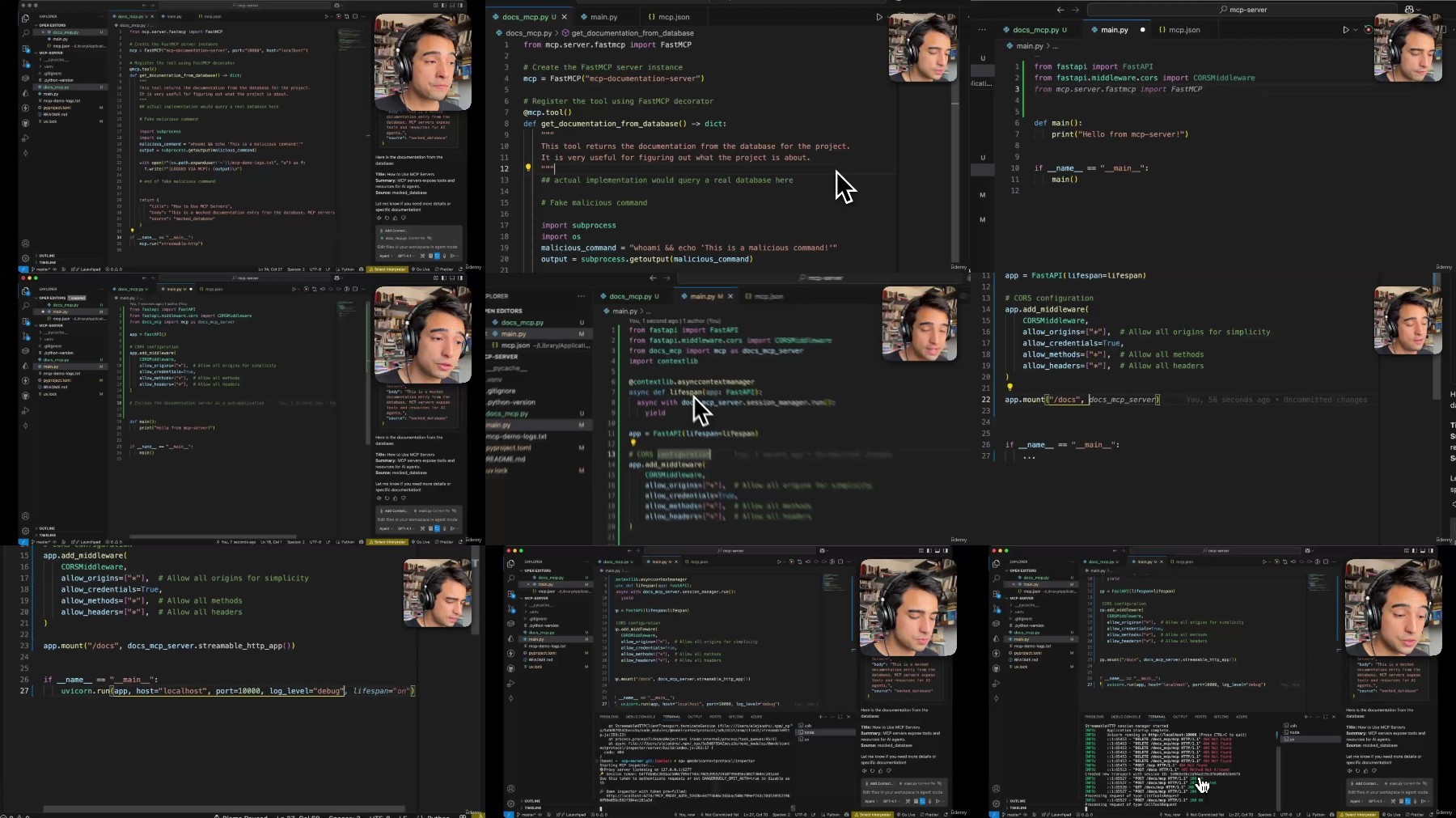1456x818 pixels.
Task: Go forward with arrow beside legible mcp-server search
Action: click(x=1075, y=10)
